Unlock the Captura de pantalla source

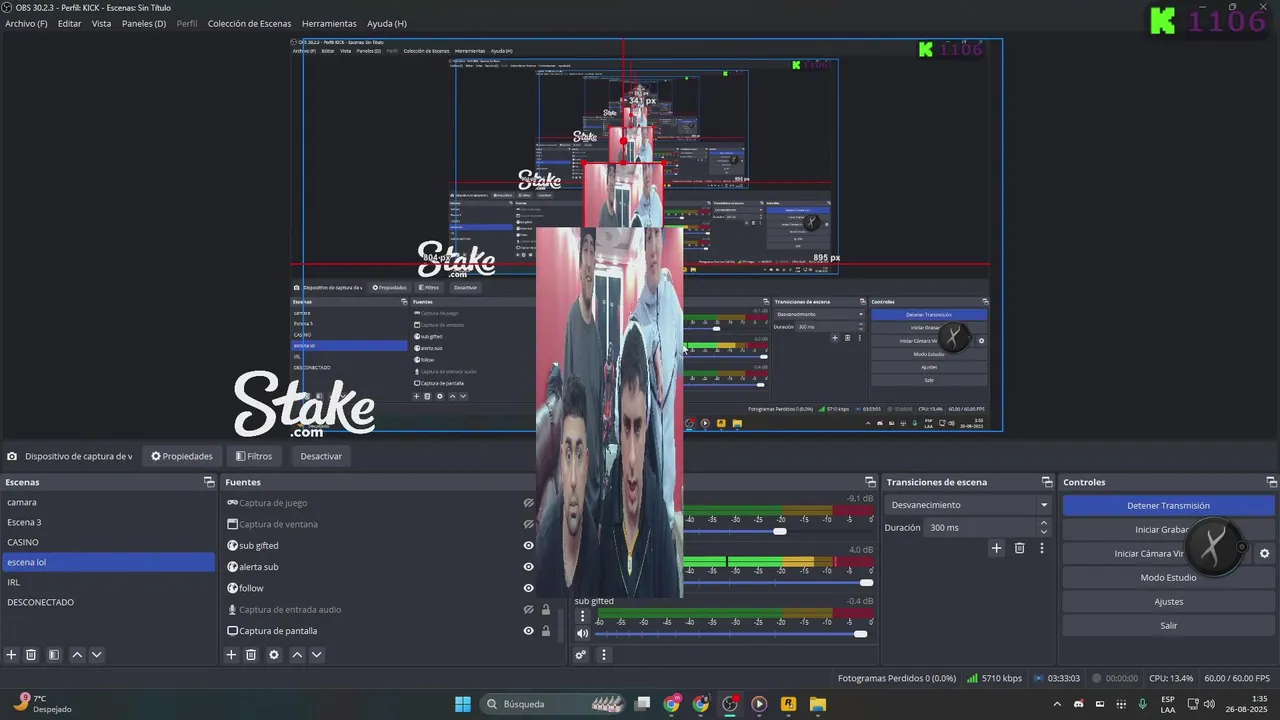(x=546, y=631)
